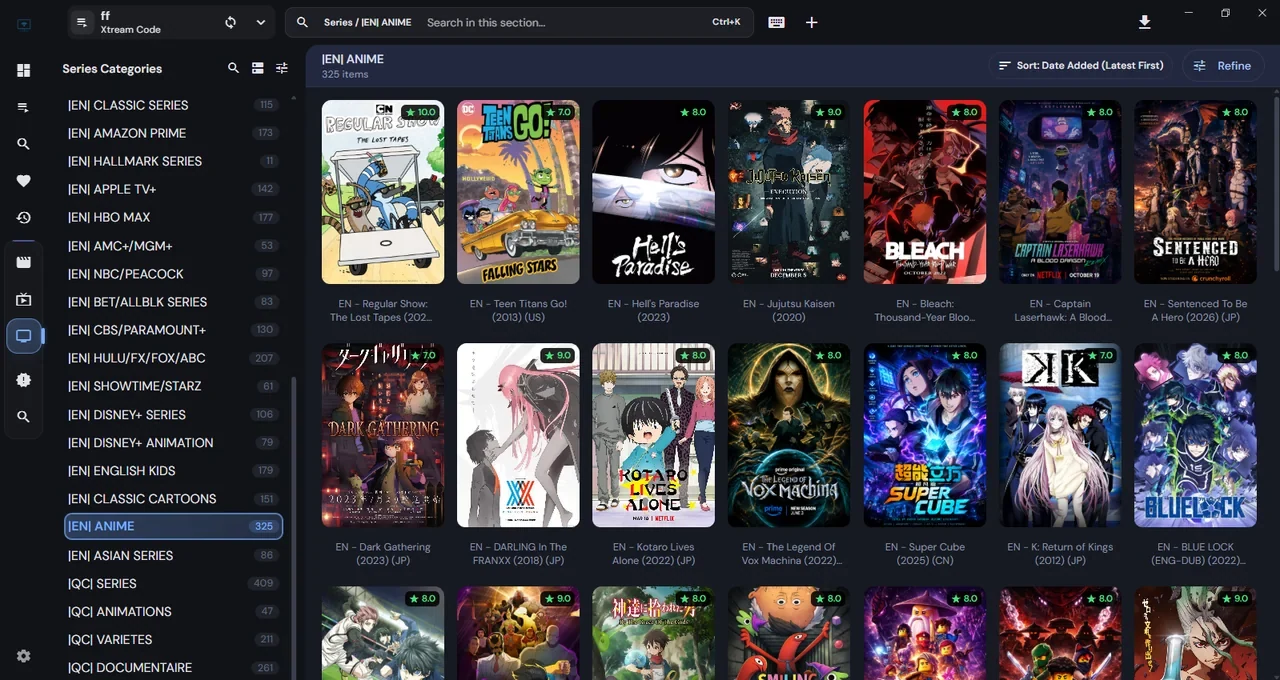This screenshot has width=1280, height=680.
Task: Open the Kotaro Lives Alone poster
Action: click(654, 435)
